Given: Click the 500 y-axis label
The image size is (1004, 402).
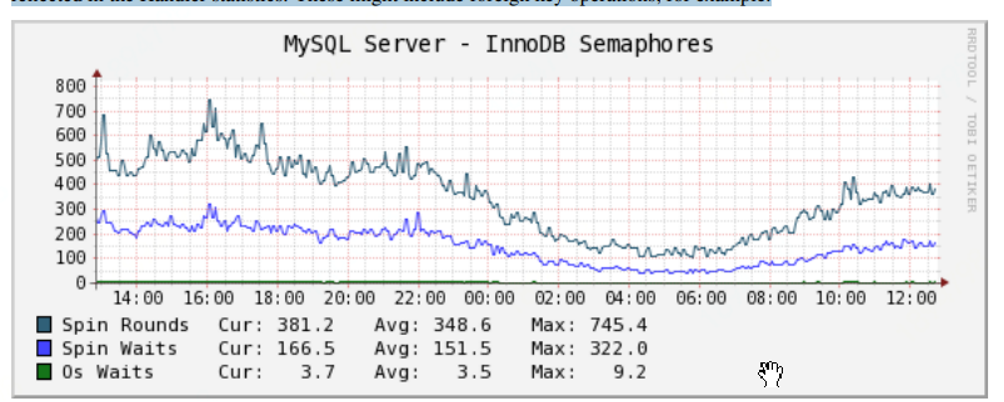Looking at the screenshot, I should 71,159.
